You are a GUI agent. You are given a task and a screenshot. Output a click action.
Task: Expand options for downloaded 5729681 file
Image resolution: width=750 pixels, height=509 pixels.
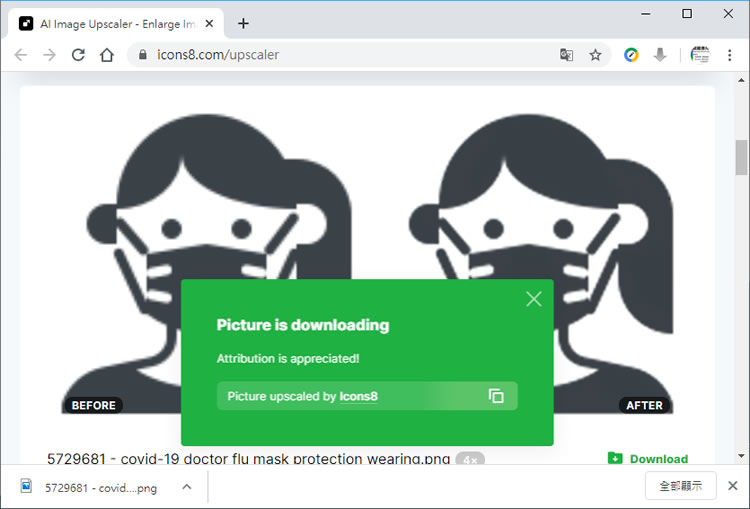click(x=186, y=487)
